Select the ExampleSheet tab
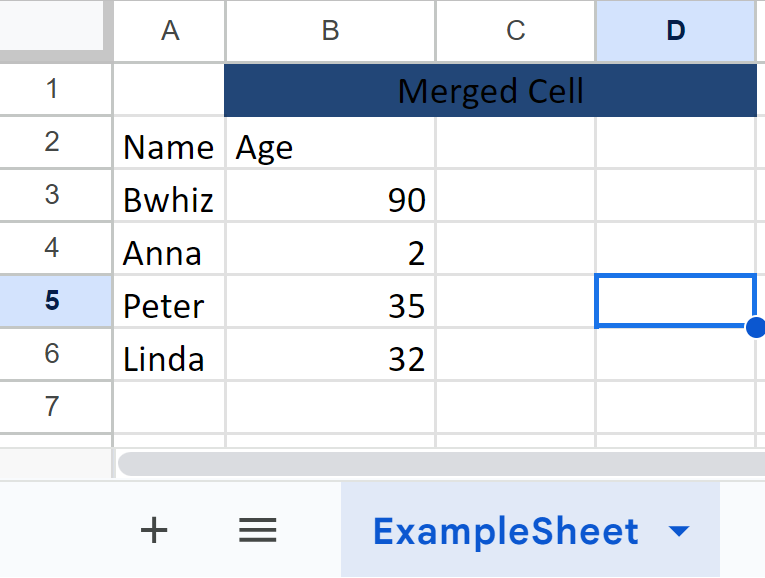Image resolution: width=765 pixels, height=578 pixels. pyautogui.click(x=505, y=531)
